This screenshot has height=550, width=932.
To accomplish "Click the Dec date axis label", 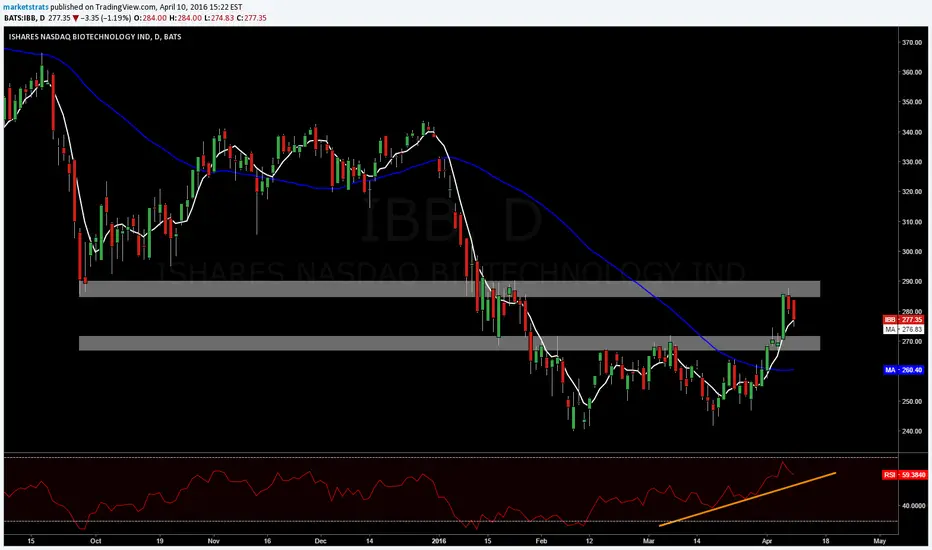I will click(x=320, y=541).
